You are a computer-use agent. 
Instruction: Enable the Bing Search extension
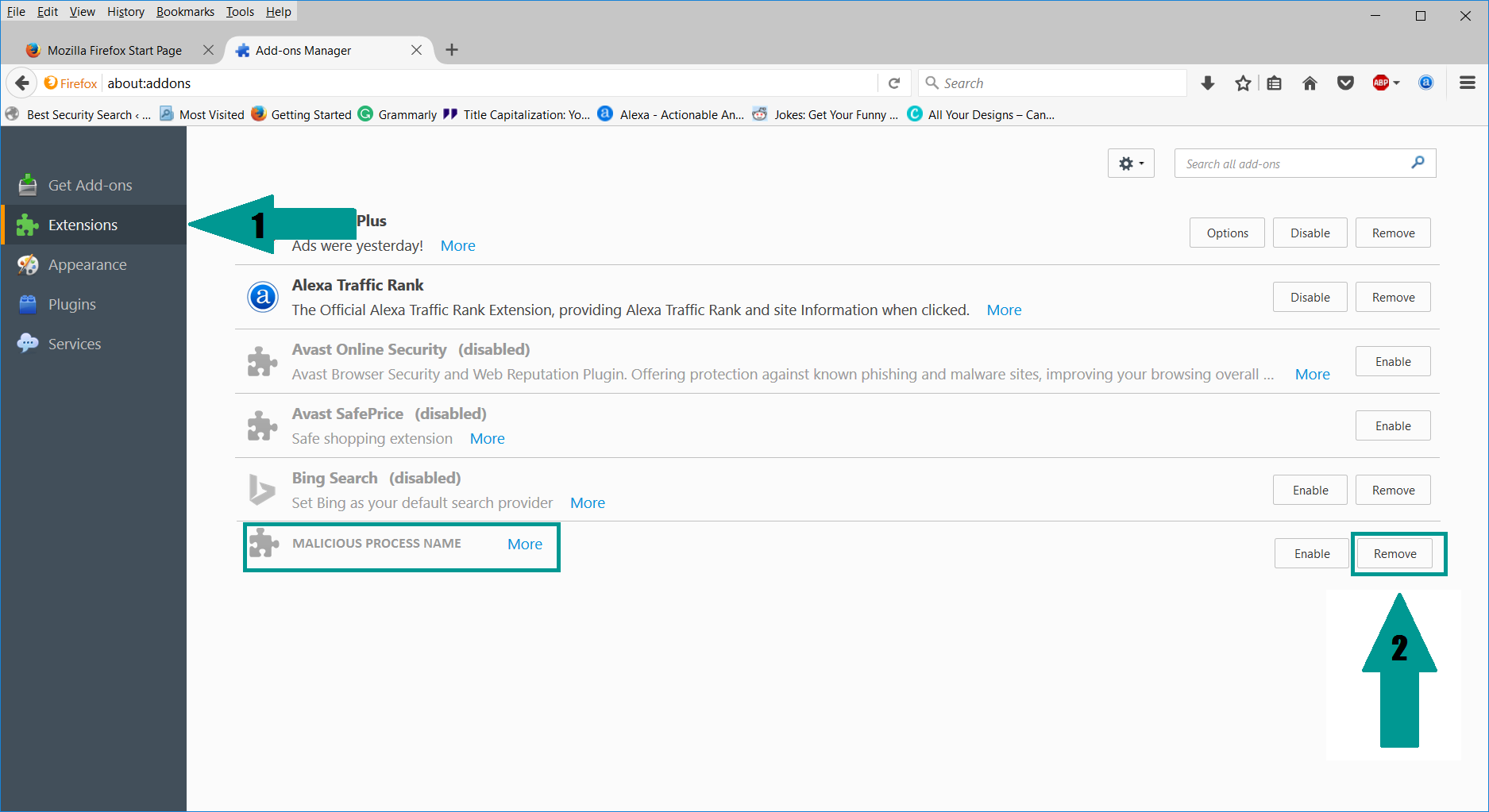tap(1310, 491)
